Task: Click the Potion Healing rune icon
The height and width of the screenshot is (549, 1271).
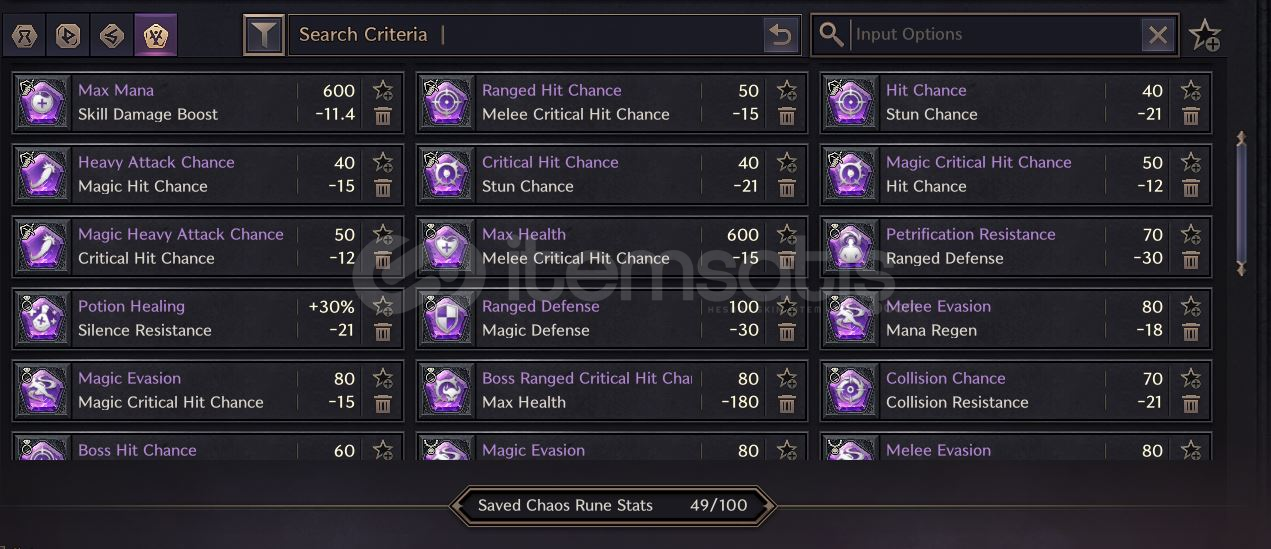Action: (44, 318)
